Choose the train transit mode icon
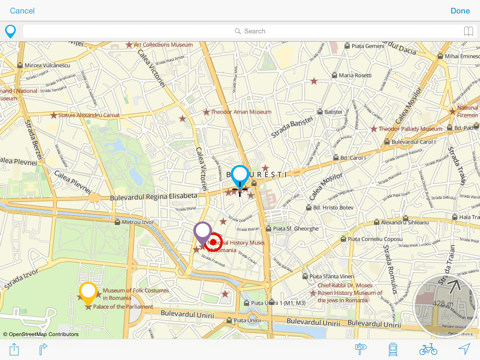The image size is (480, 360). tap(393, 349)
